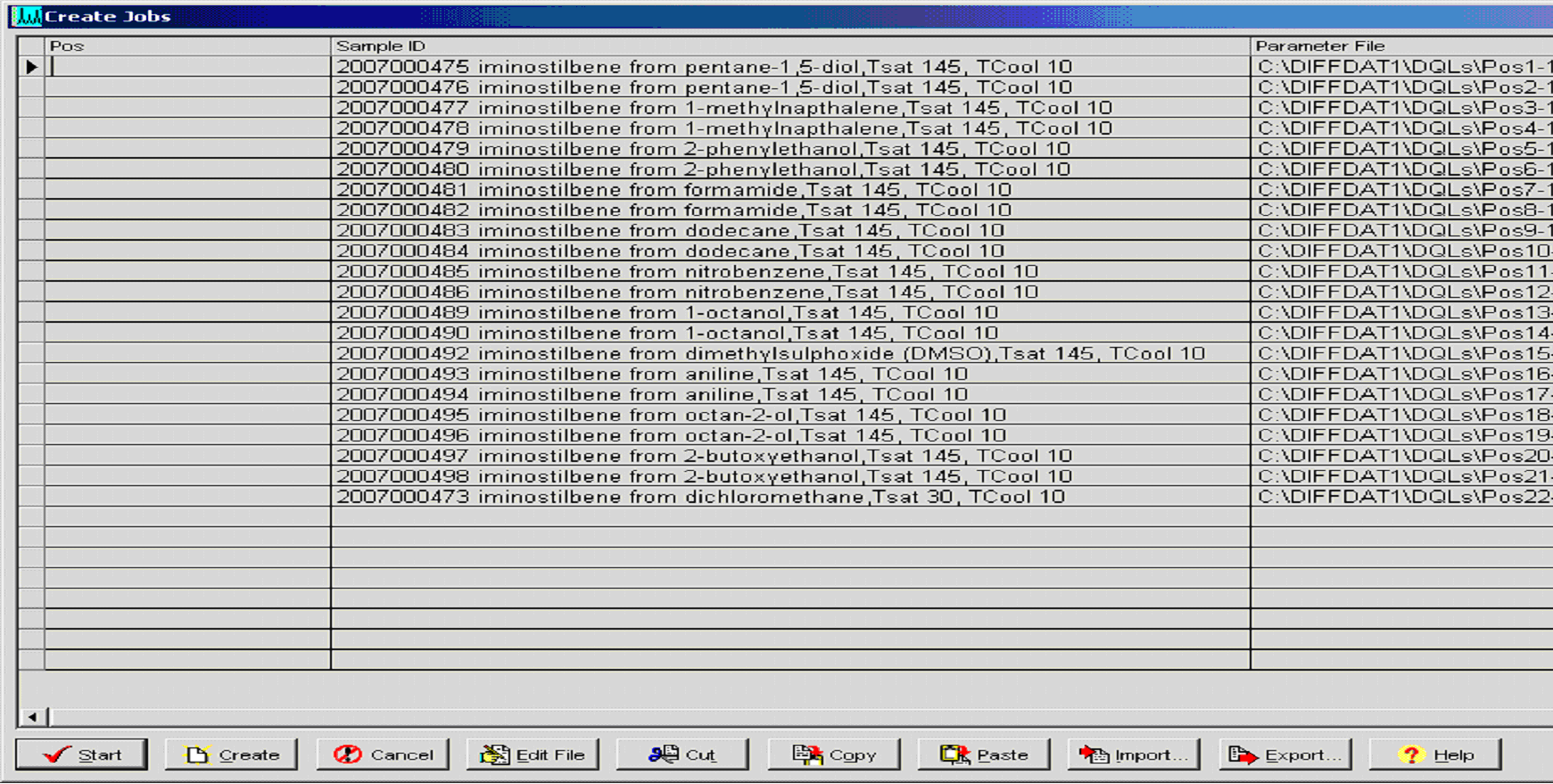1553x784 pixels.
Task: Click the left scroll arrow of horizontal scrollbar
Action: click(x=33, y=716)
